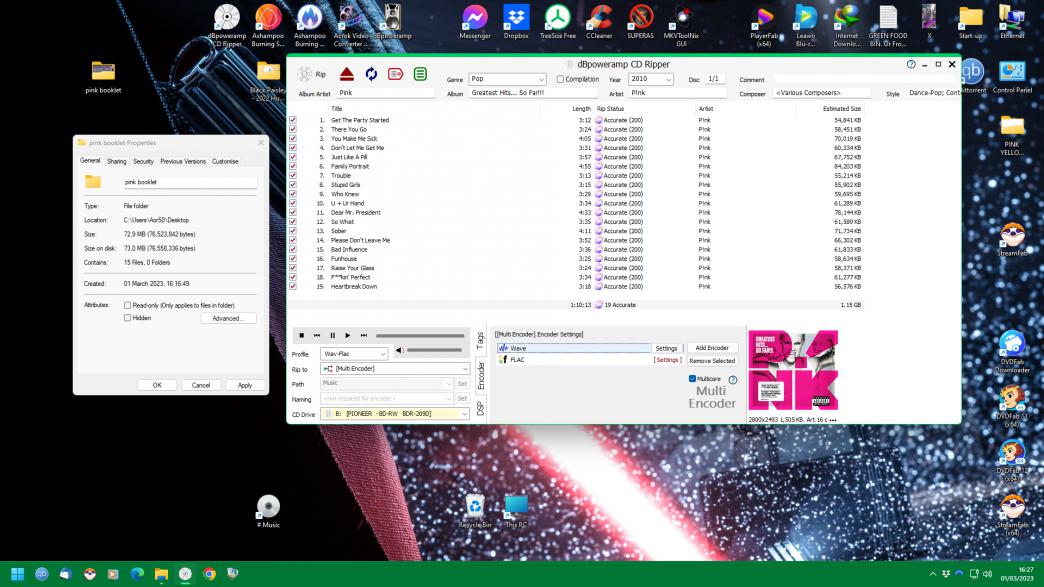Click the Advanced... button in Properties
The width and height of the screenshot is (1044, 587).
227,318
